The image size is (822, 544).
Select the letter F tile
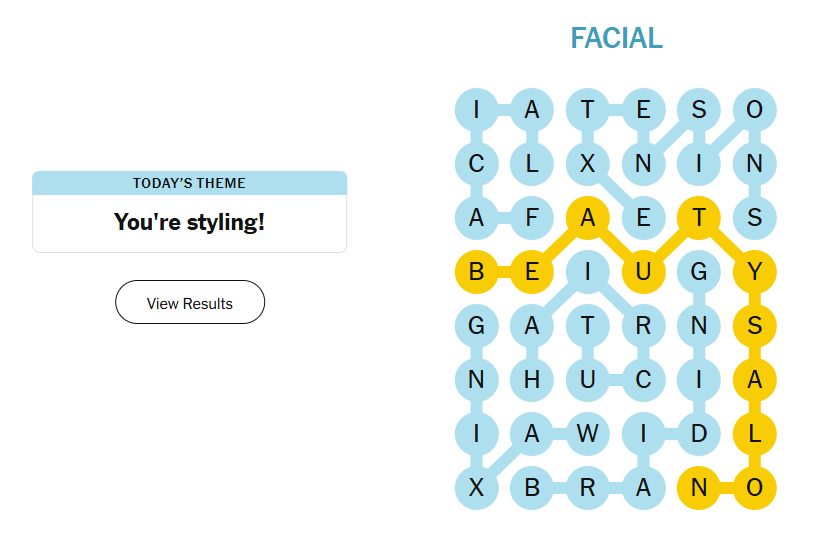pyautogui.click(x=532, y=216)
